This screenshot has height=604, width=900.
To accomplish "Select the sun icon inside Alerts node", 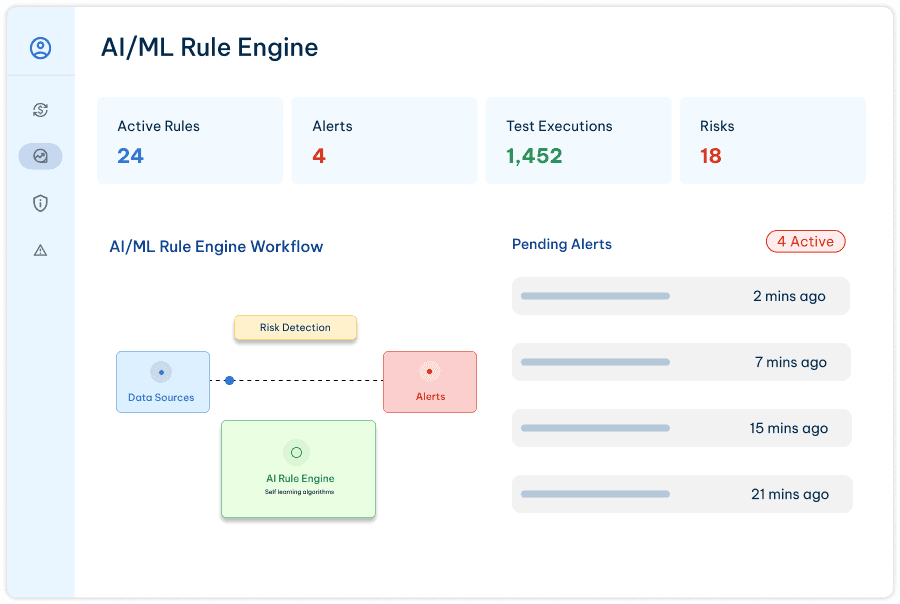I will pos(429,370).
